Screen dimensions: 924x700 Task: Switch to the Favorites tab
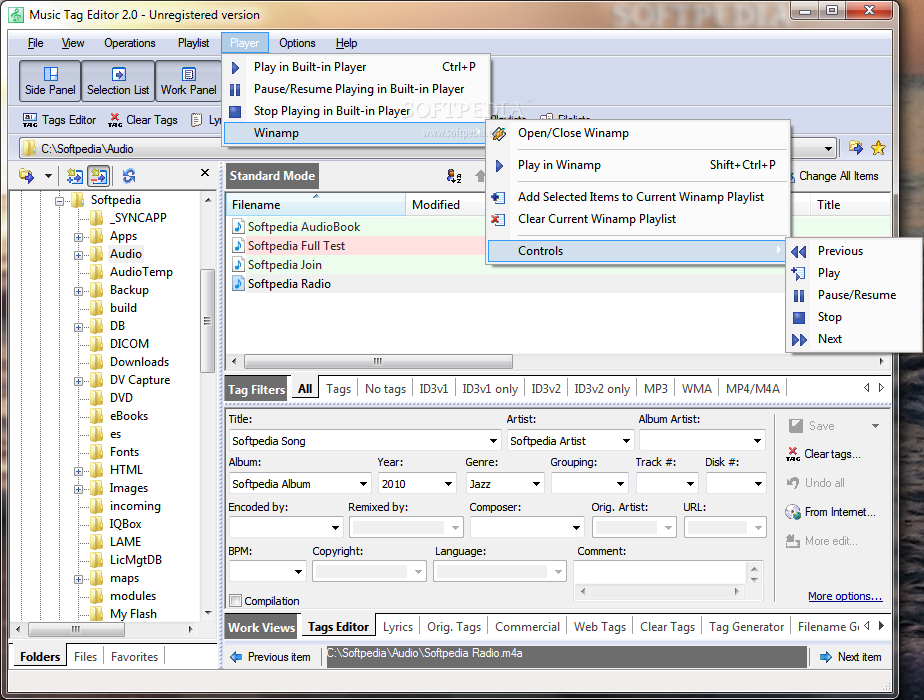tap(134, 656)
